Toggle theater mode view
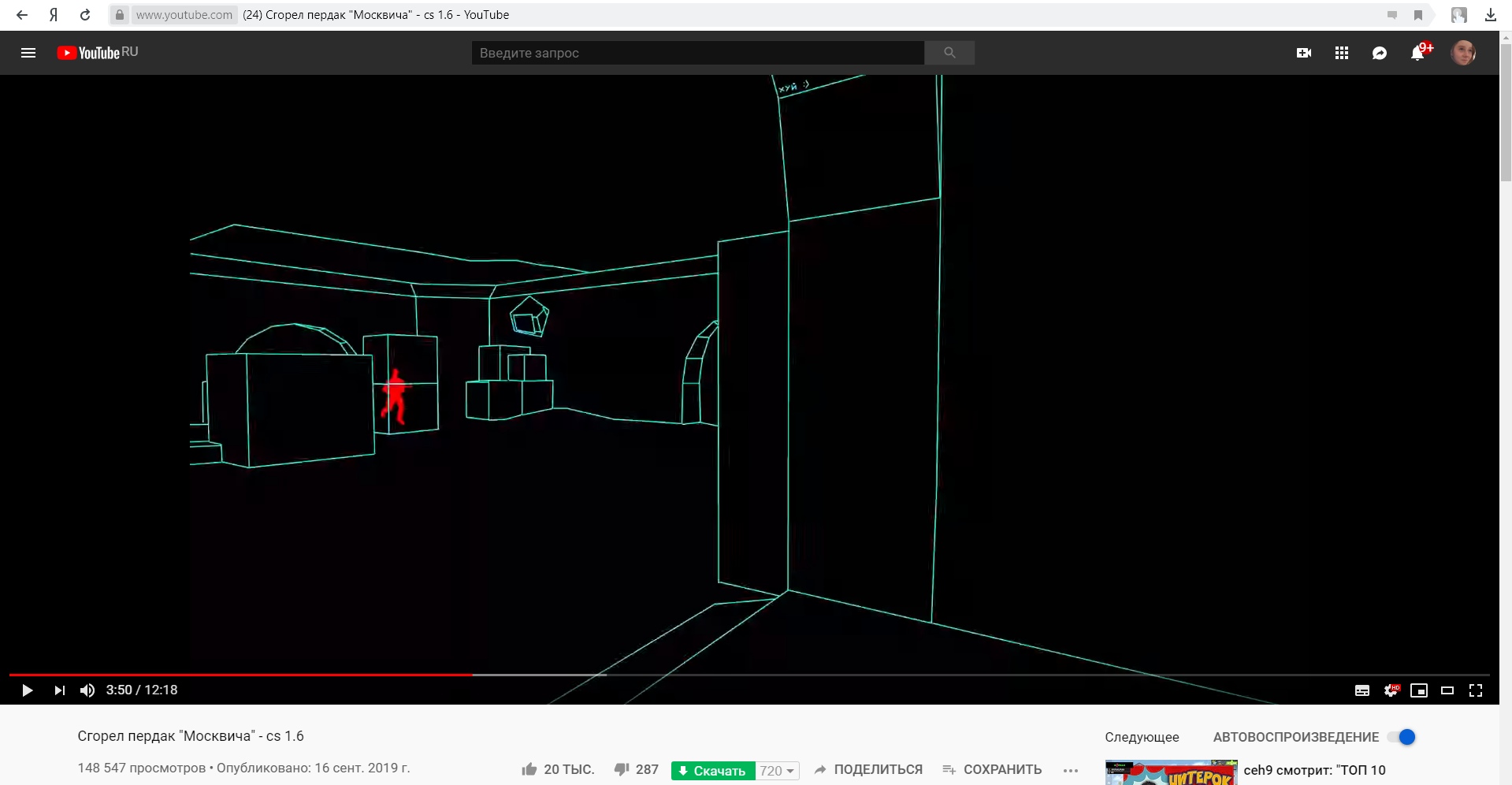Viewport: 1512px width, 785px height. [1447, 690]
